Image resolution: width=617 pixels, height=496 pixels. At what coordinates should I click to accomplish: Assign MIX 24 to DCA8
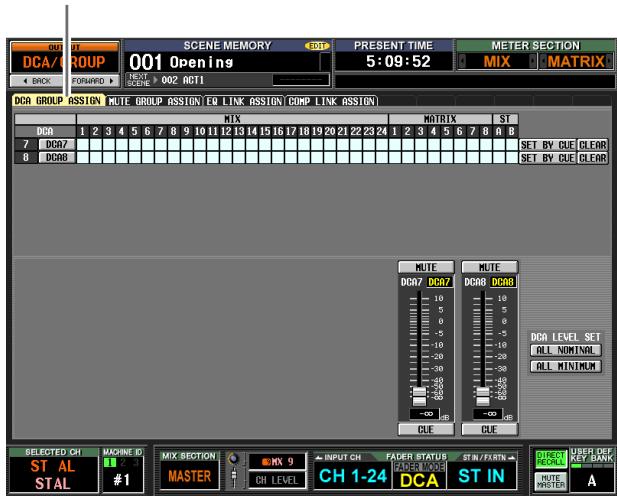tap(382, 158)
